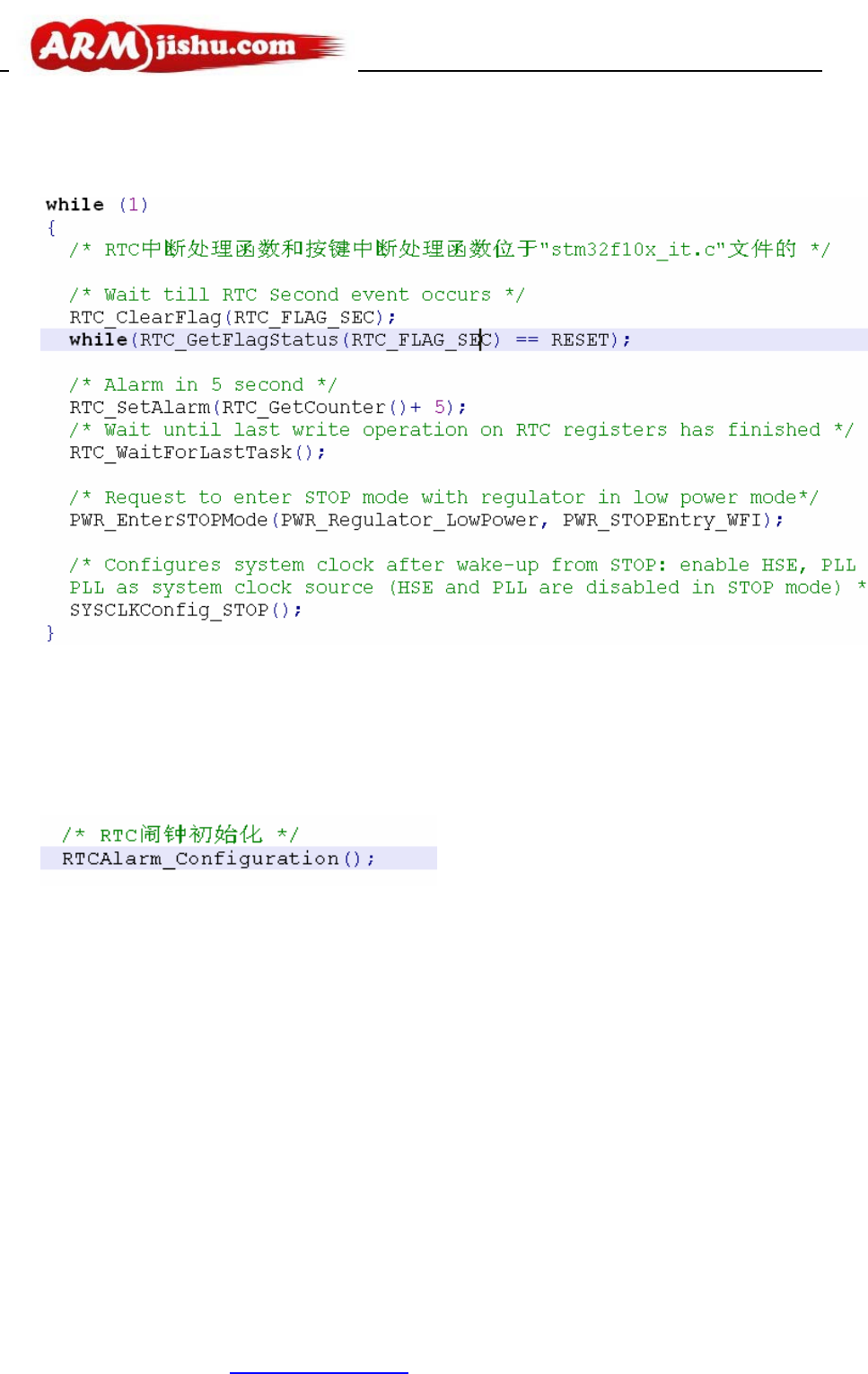Click the blue underlined link at page bottom
868x1374 pixels.
point(319,1371)
